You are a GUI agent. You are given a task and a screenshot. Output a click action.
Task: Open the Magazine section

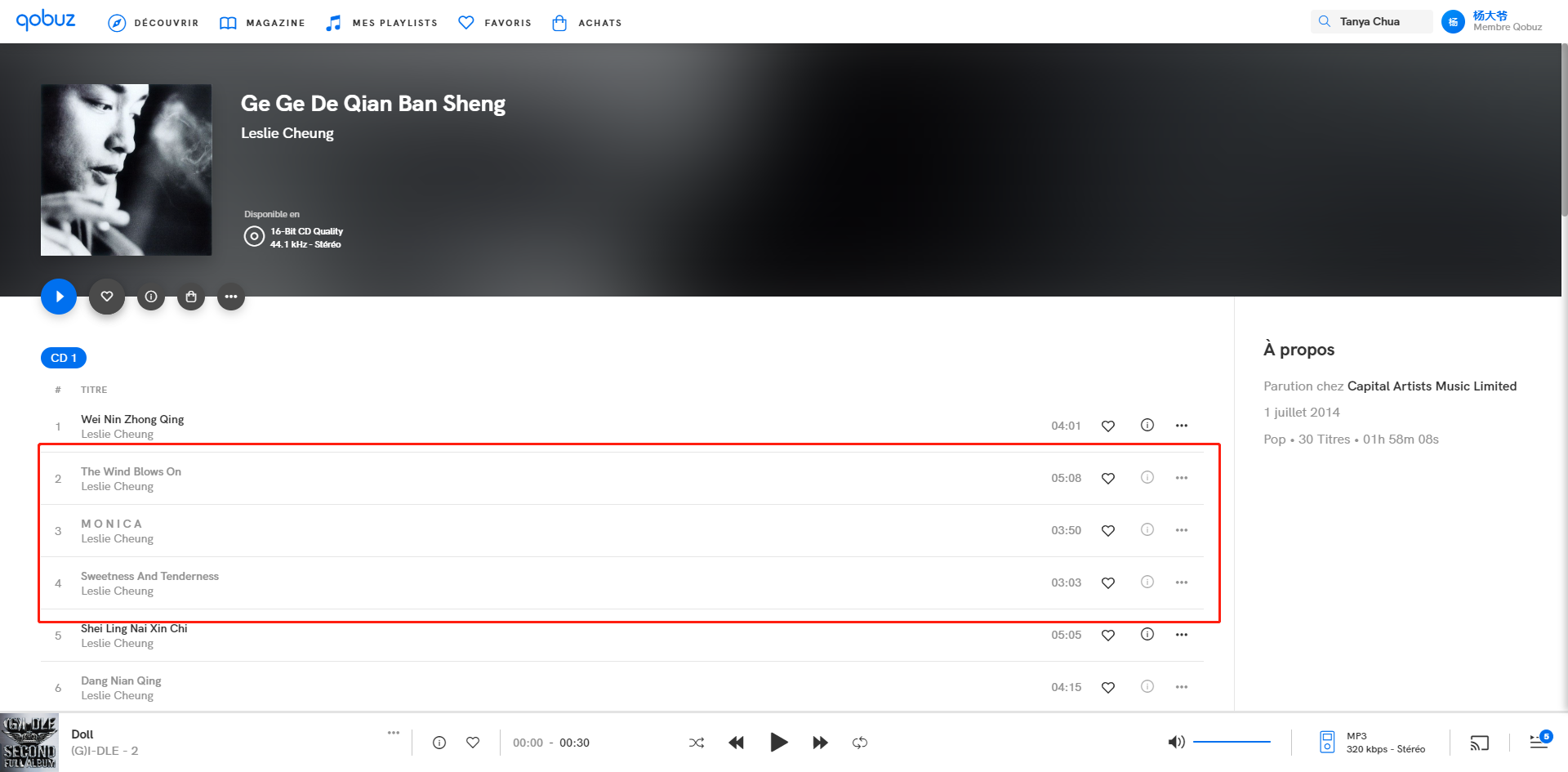262,23
